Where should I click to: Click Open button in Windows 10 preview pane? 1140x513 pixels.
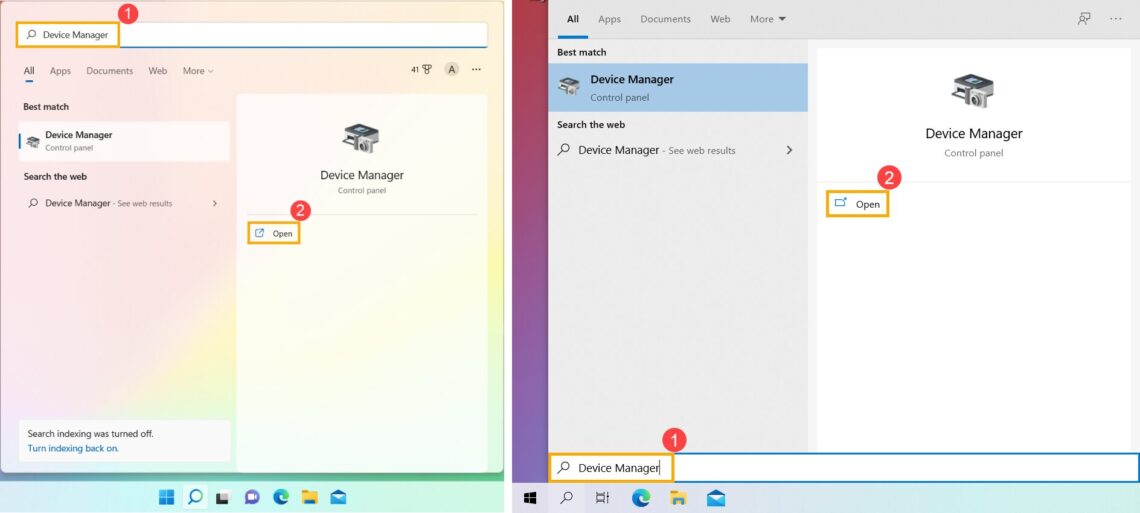[858, 204]
